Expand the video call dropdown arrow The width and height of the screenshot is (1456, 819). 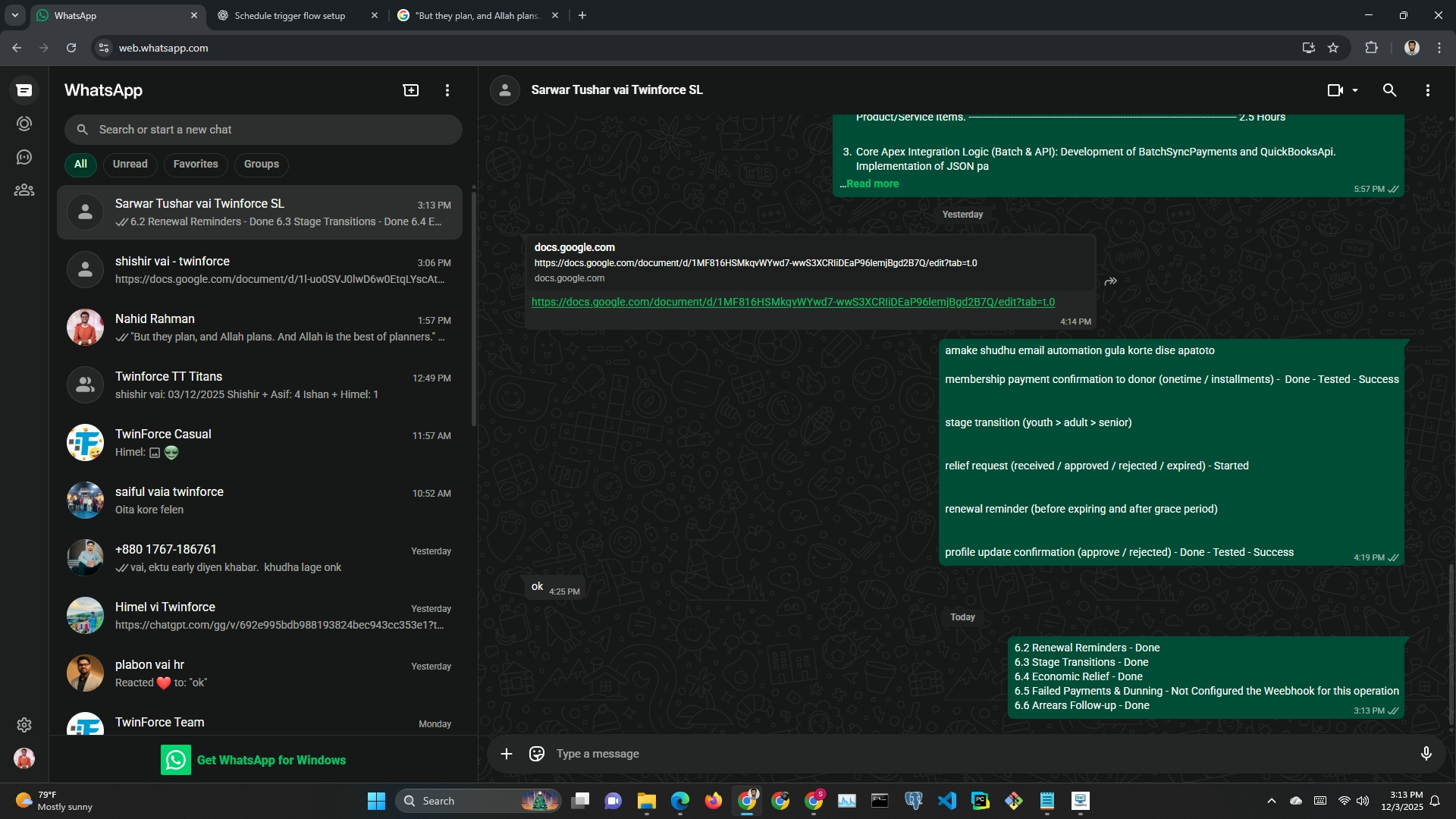pyautogui.click(x=1355, y=90)
